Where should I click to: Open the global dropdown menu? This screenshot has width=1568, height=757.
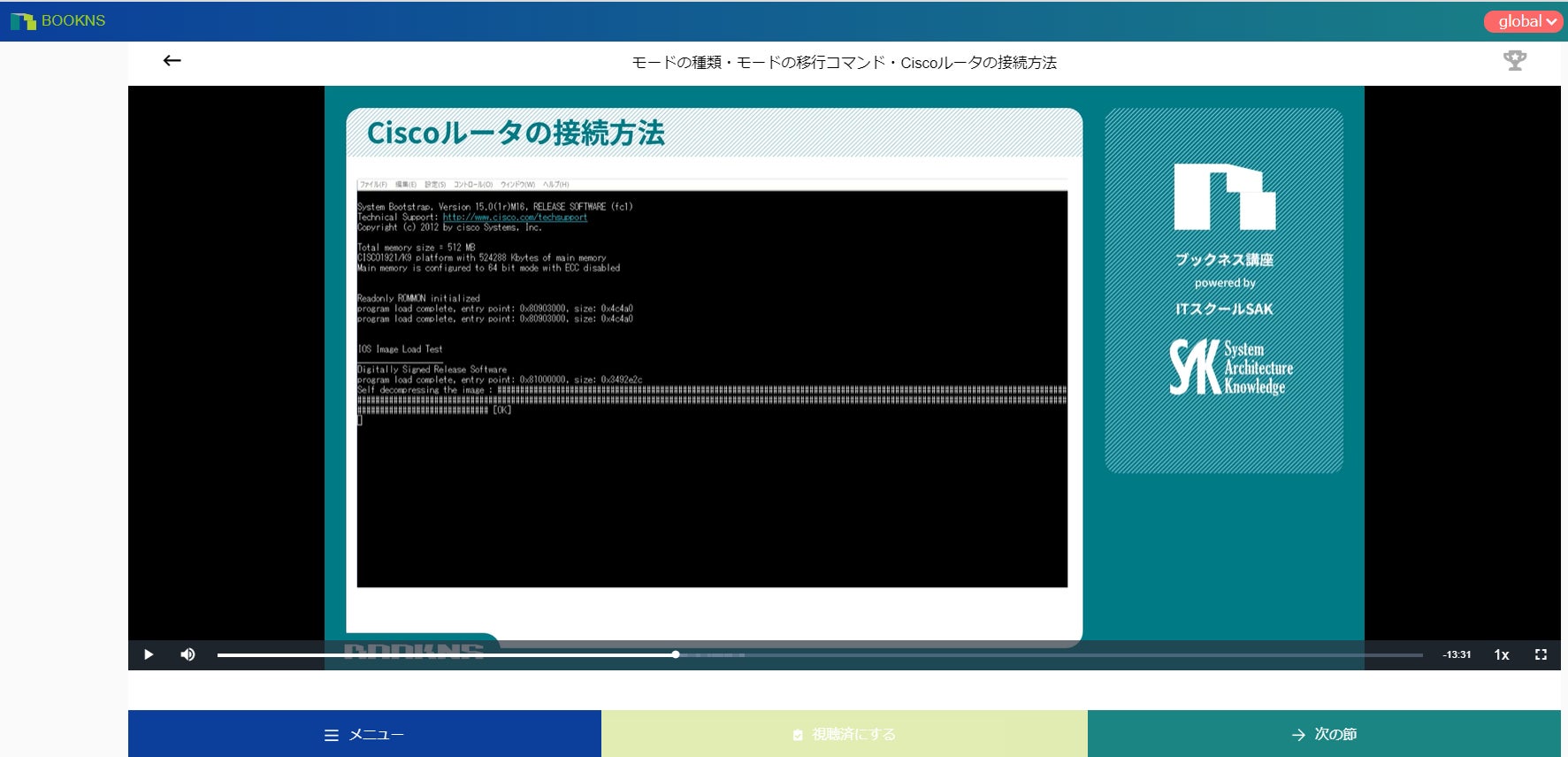click(1523, 21)
